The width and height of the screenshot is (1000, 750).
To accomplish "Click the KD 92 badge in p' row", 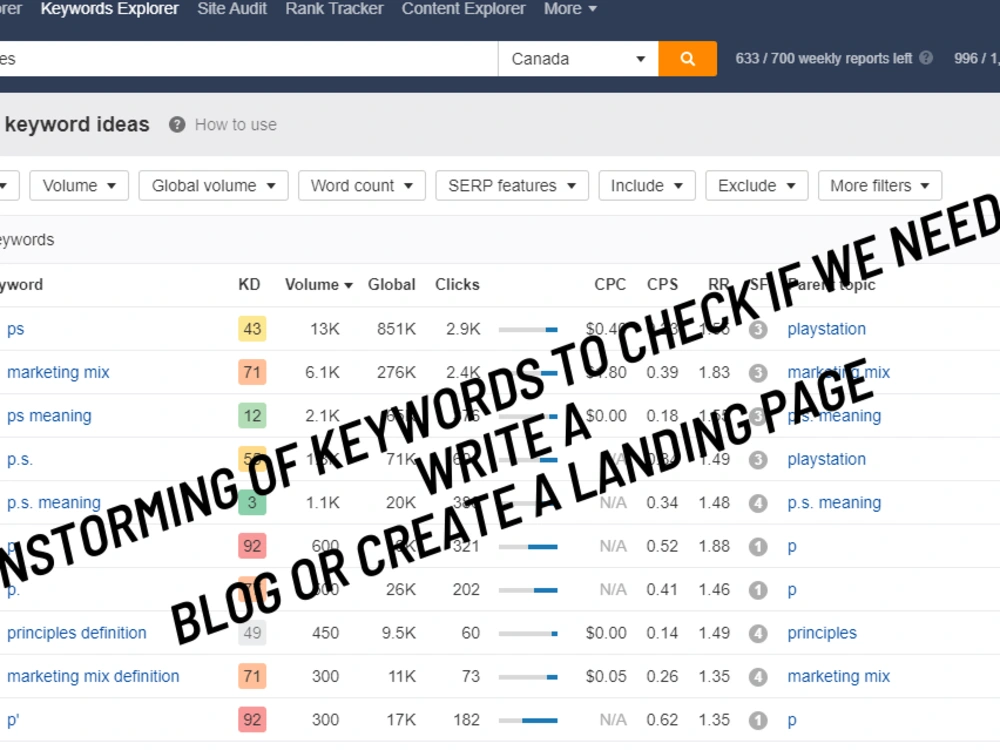I will click(252, 719).
